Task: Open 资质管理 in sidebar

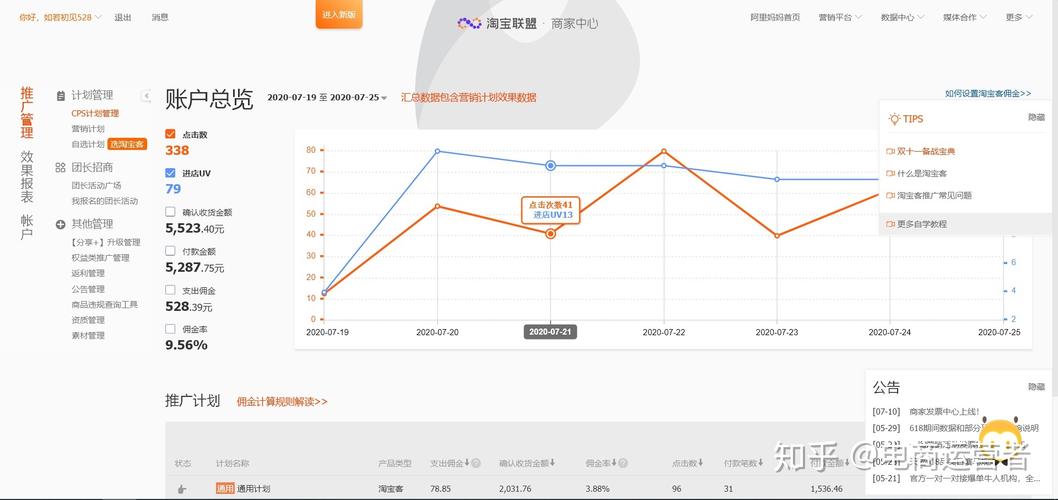Action: coord(88,320)
